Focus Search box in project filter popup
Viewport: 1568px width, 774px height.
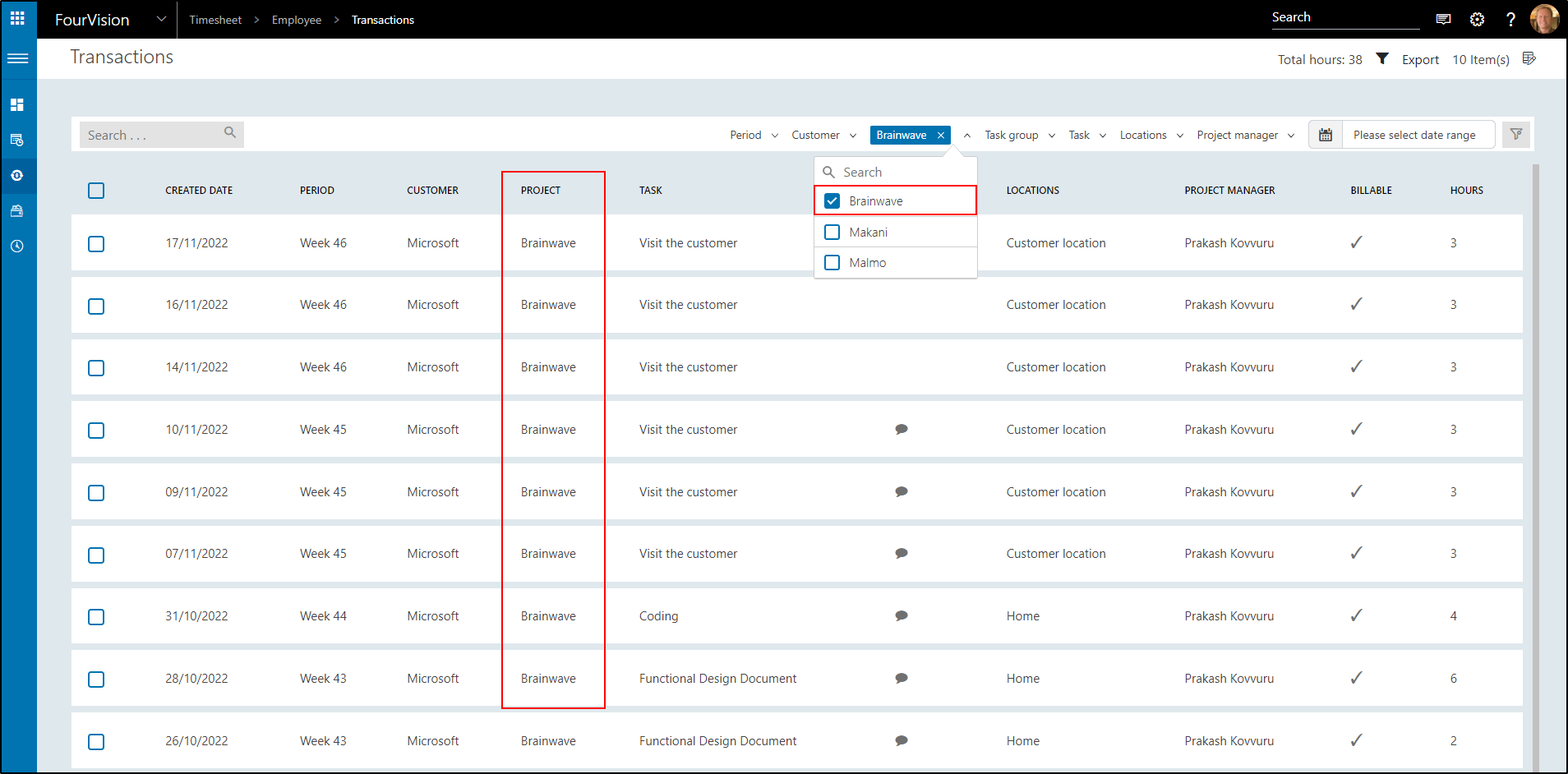click(x=896, y=172)
